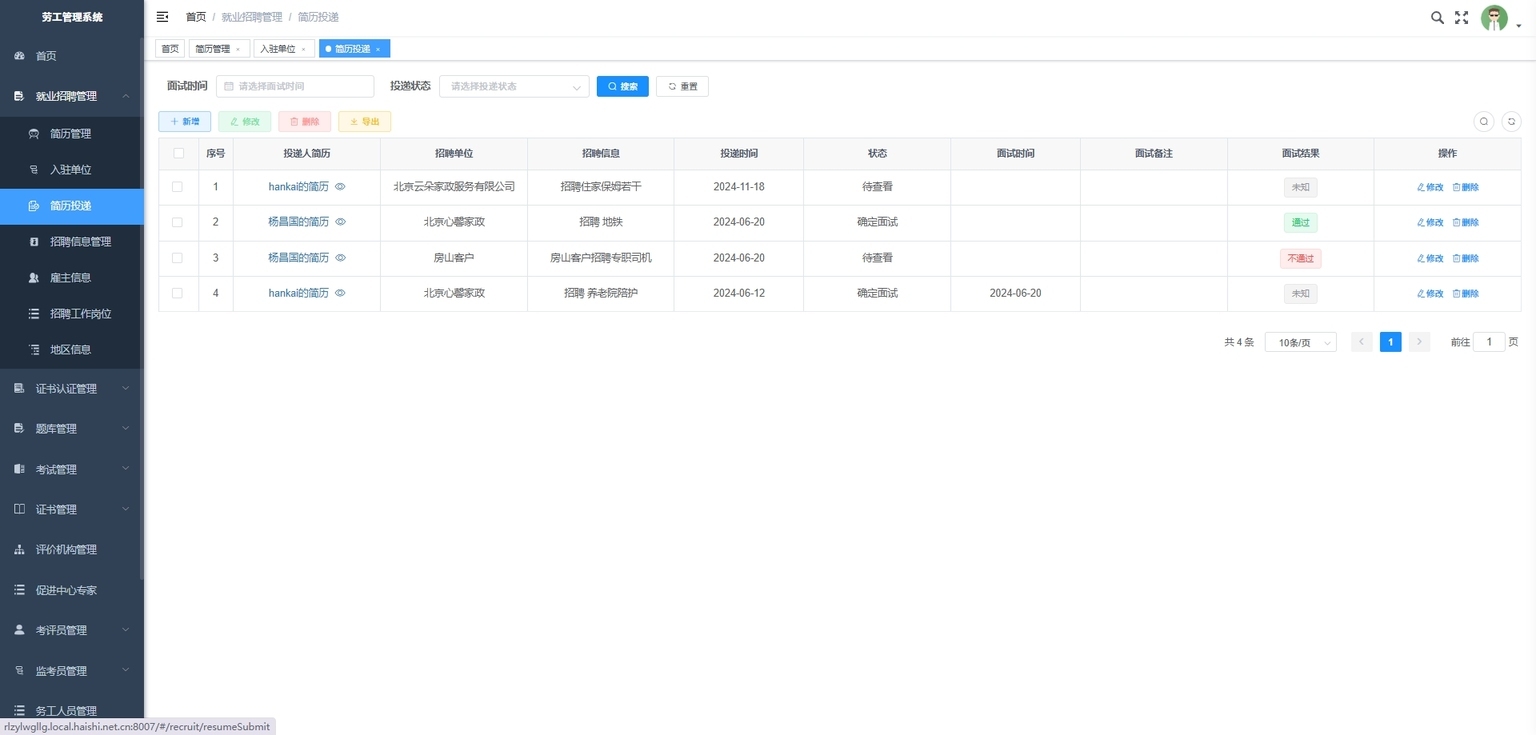Open 促进中心专家 in the sidebar

click(72, 590)
